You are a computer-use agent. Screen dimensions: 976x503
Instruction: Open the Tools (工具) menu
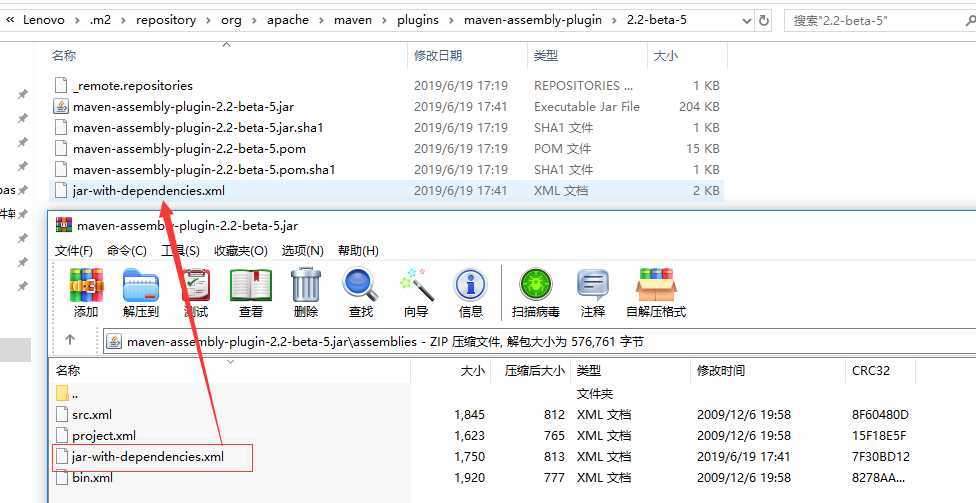click(x=180, y=250)
